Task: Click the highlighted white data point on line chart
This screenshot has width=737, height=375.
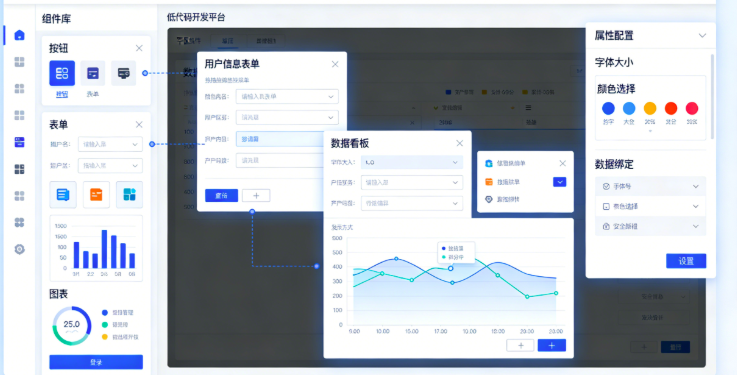Action: [450, 268]
